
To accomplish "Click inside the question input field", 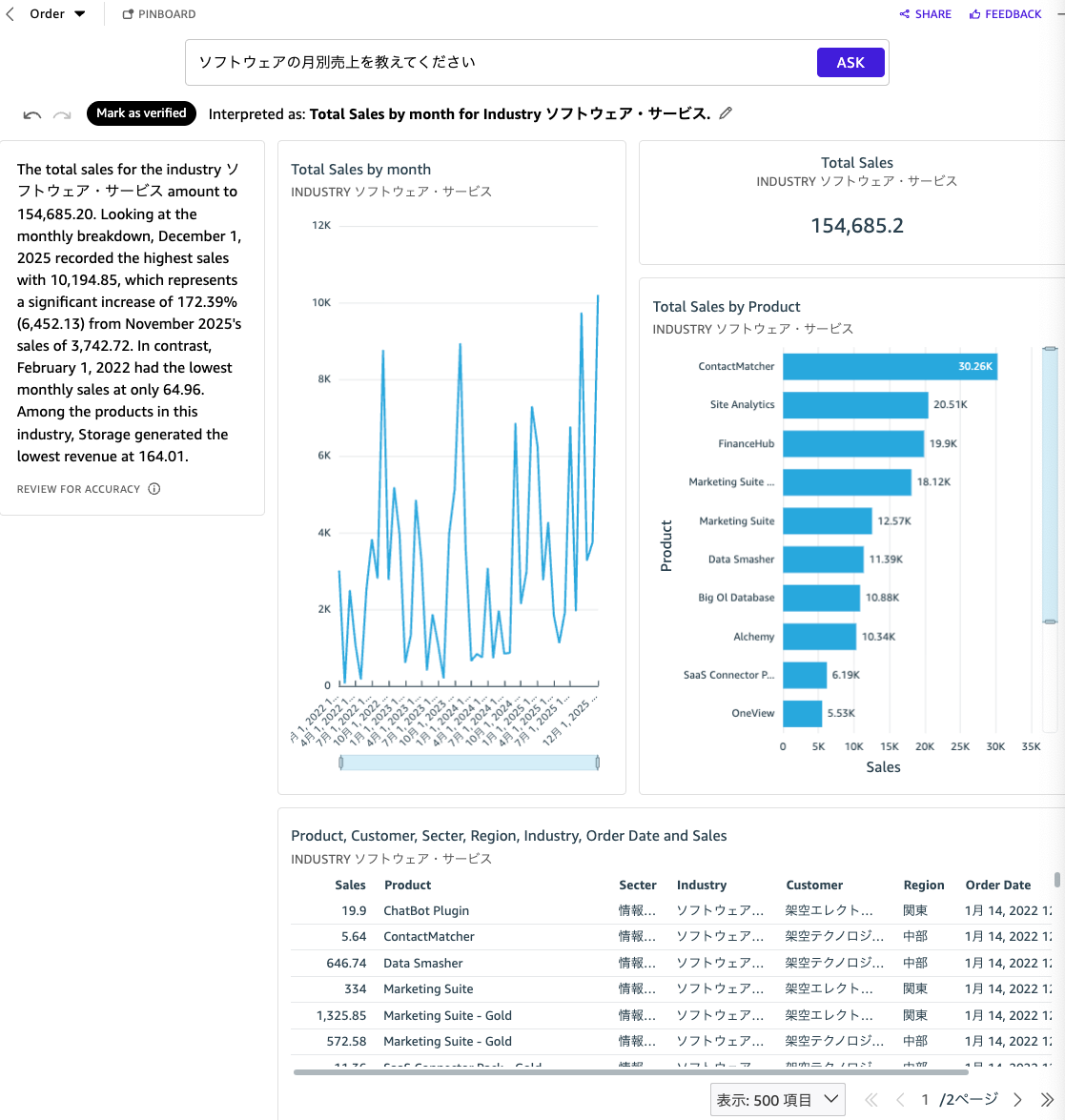I will [477, 61].
